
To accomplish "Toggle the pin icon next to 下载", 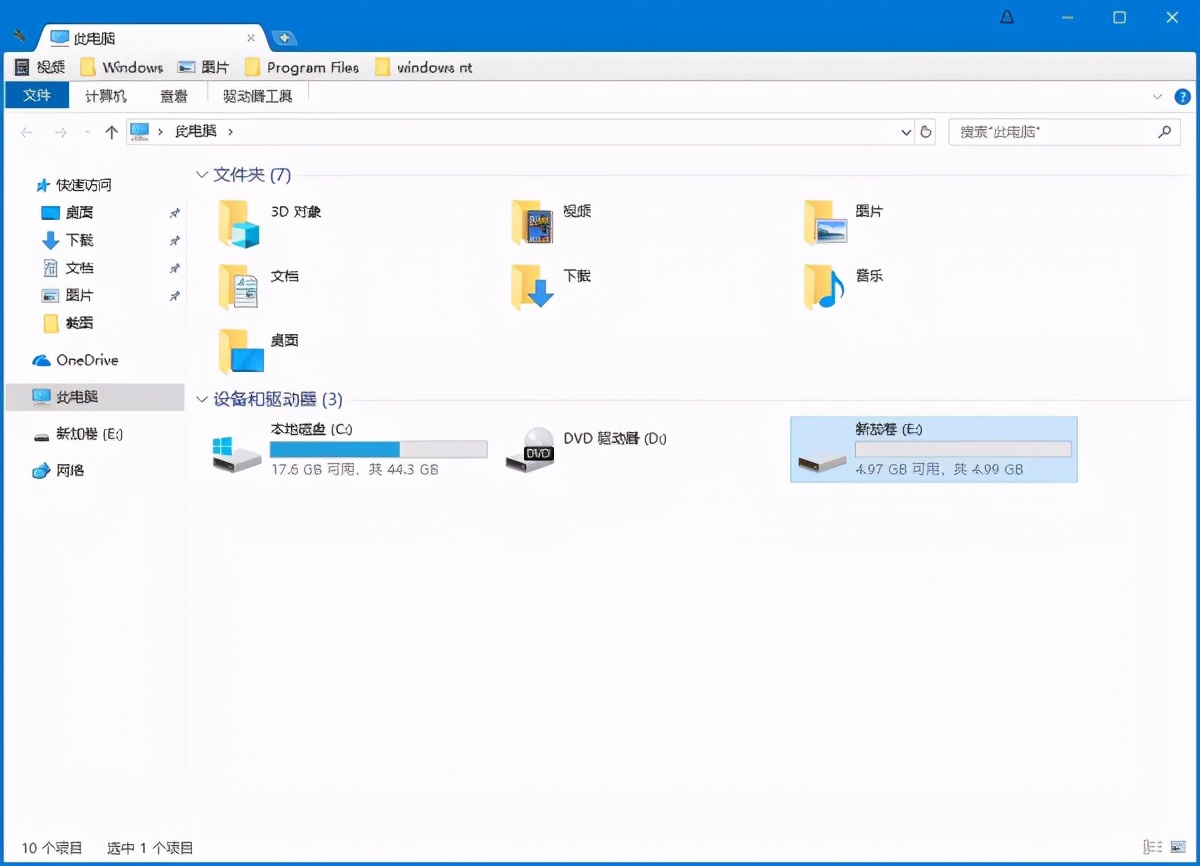I will [174, 241].
